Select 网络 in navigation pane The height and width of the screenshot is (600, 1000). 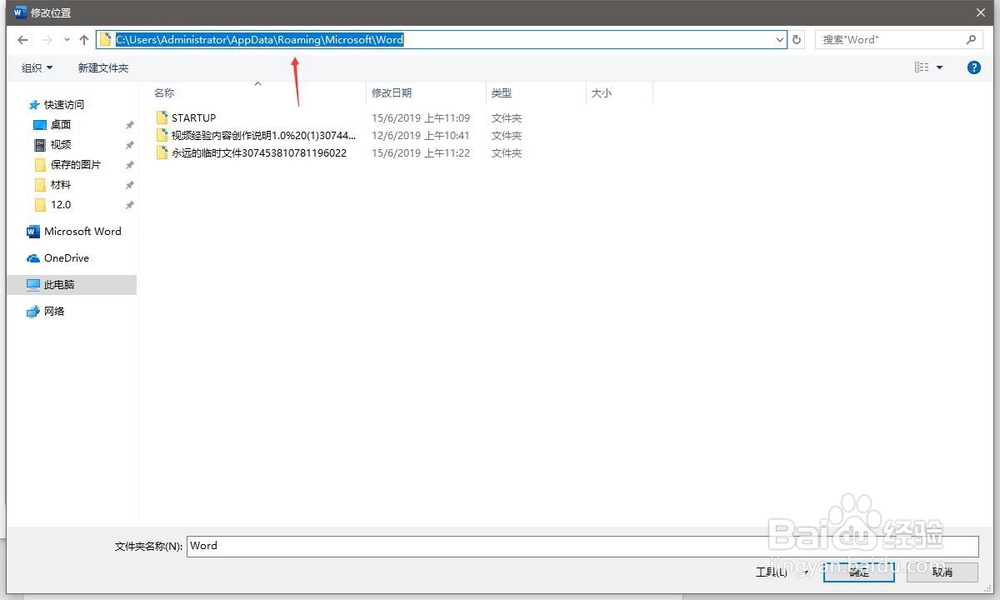tap(54, 311)
